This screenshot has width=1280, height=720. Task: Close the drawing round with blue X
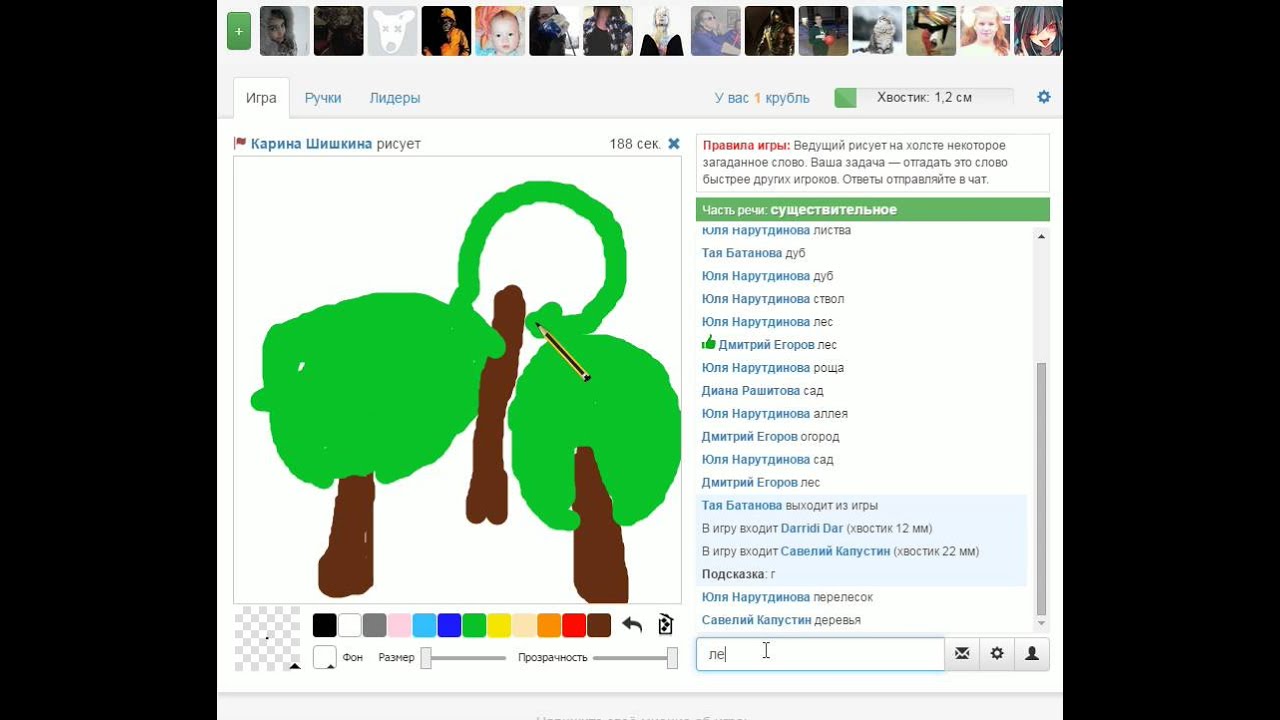click(674, 144)
